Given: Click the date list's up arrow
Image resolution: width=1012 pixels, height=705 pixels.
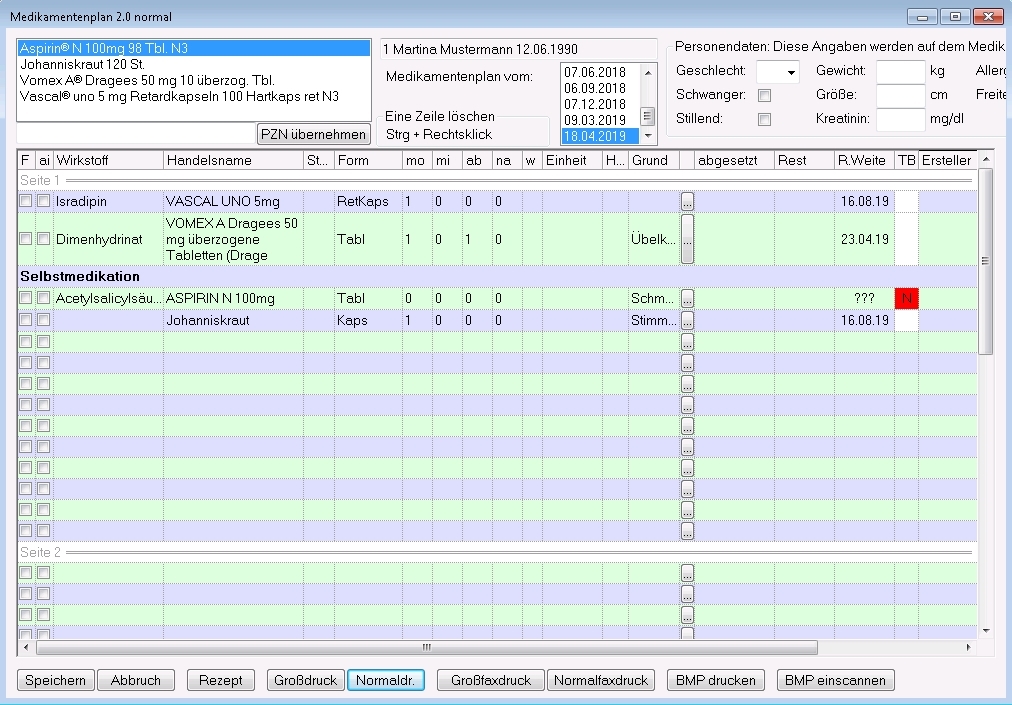Looking at the screenshot, I should [648, 72].
